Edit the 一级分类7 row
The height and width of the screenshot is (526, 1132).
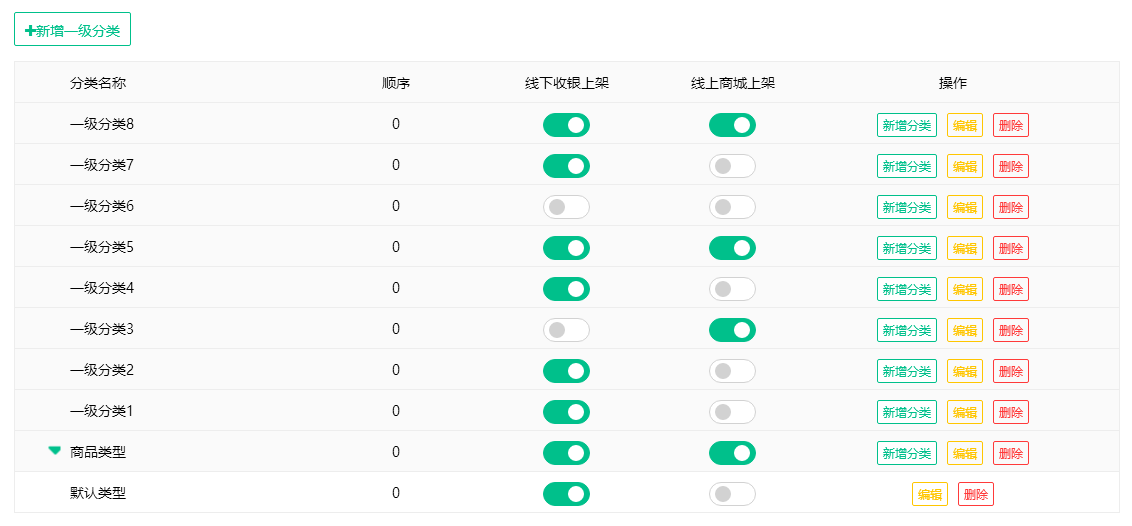click(964, 166)
